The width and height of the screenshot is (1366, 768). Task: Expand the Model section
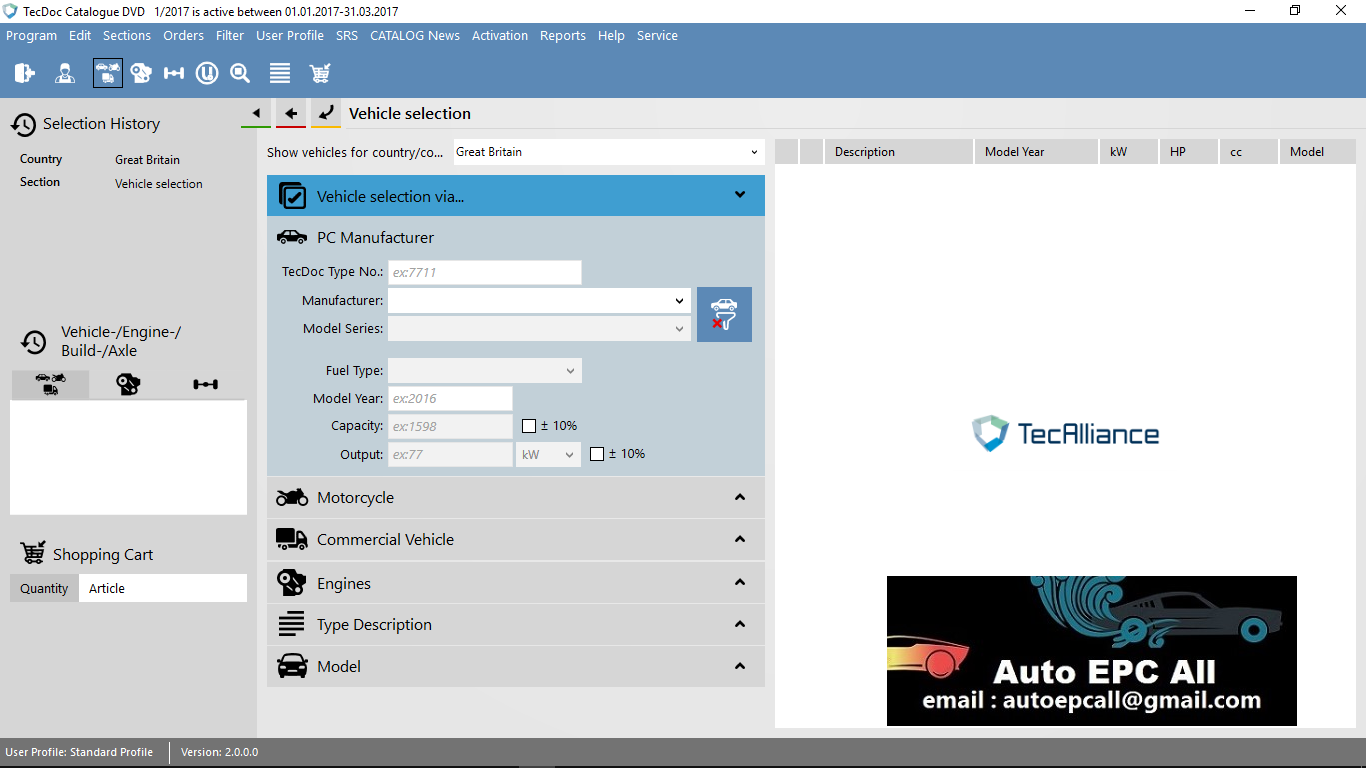click(740, 666)
